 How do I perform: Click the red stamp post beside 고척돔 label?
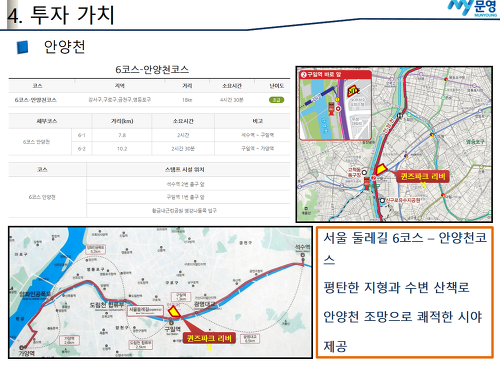367,183
